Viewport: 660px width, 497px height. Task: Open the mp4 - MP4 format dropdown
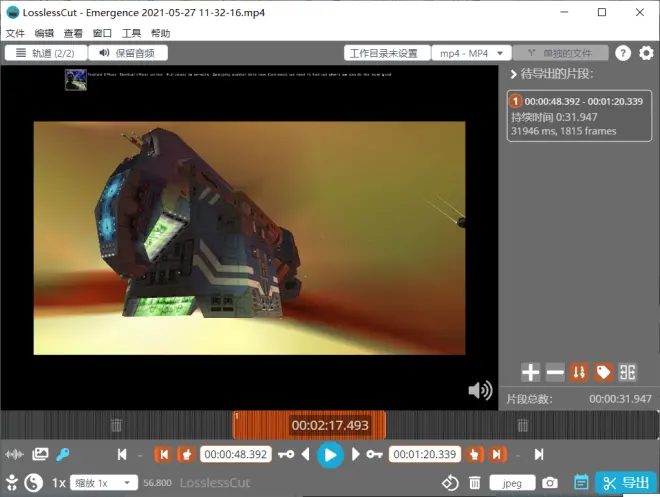click(x=471, y=53)
